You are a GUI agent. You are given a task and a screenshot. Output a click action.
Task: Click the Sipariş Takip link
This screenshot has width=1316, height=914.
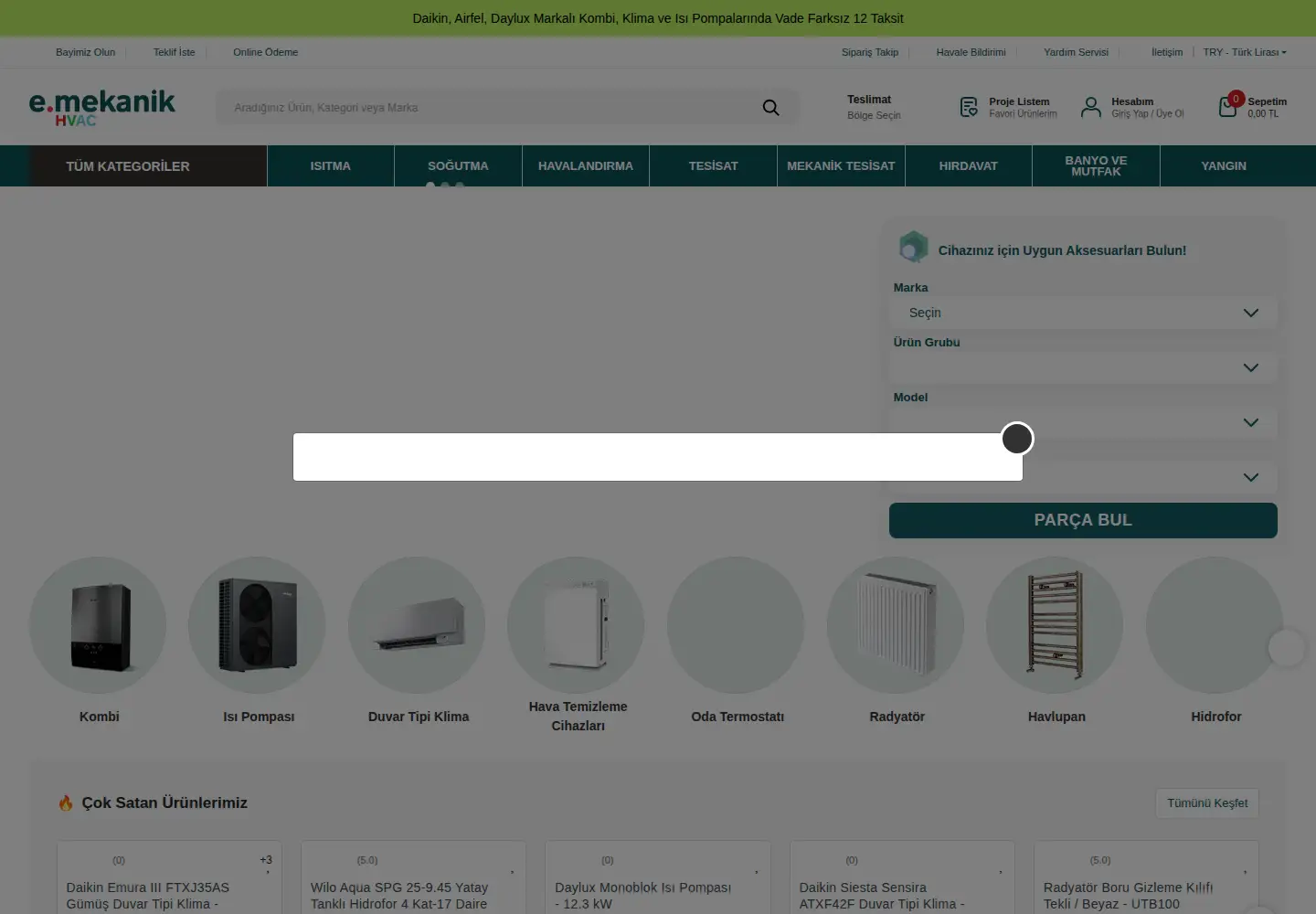[x=870, y=52]
